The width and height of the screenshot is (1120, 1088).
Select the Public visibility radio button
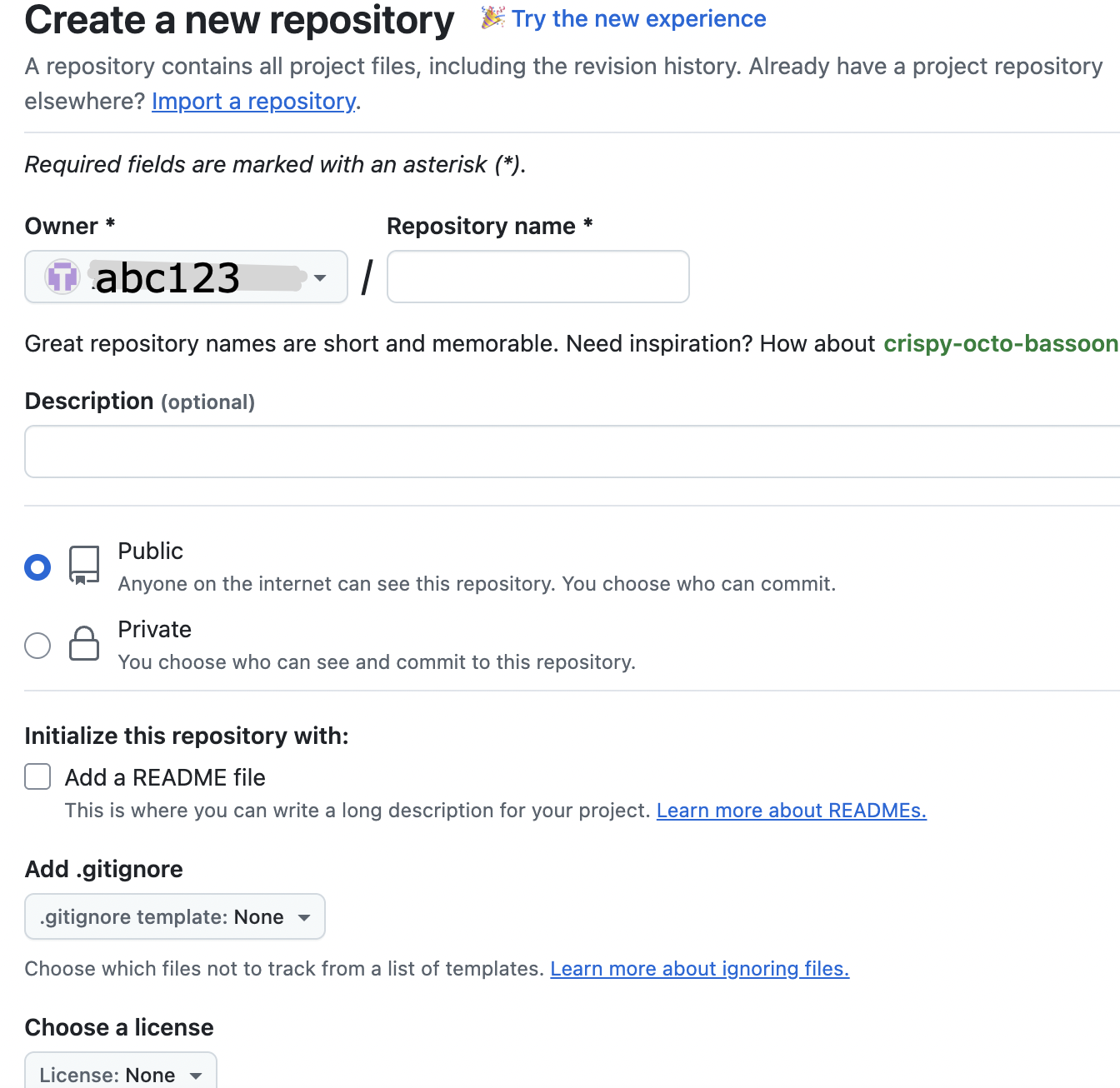click(37, 567)
